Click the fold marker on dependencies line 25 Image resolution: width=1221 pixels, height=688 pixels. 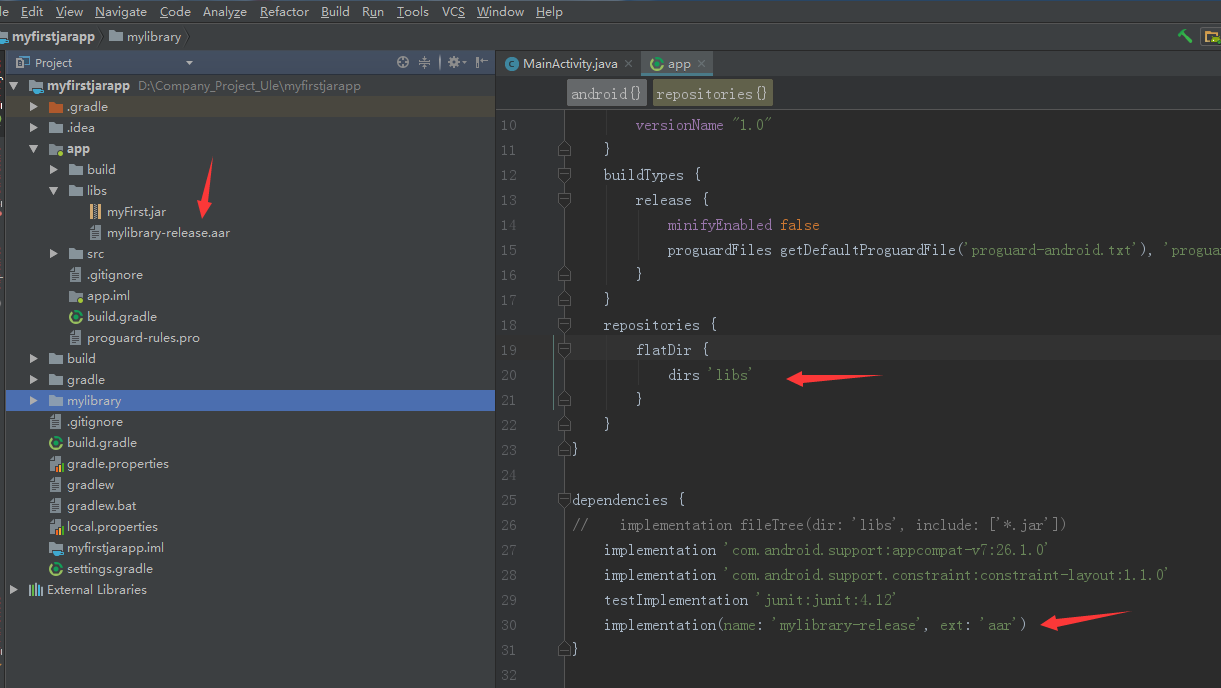coord(564,500)
